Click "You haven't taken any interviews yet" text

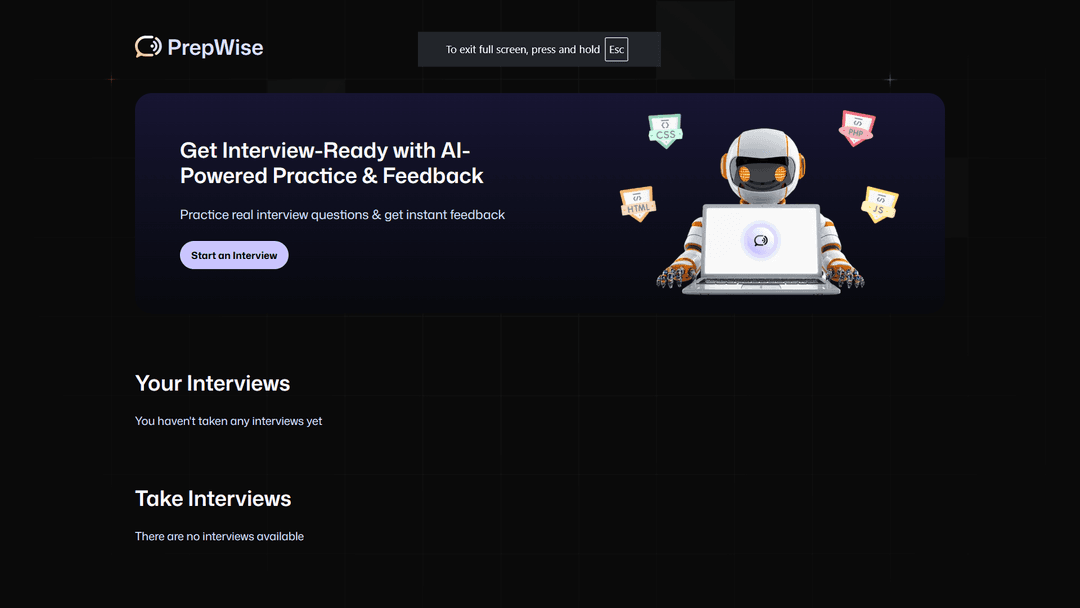[229, 421]
